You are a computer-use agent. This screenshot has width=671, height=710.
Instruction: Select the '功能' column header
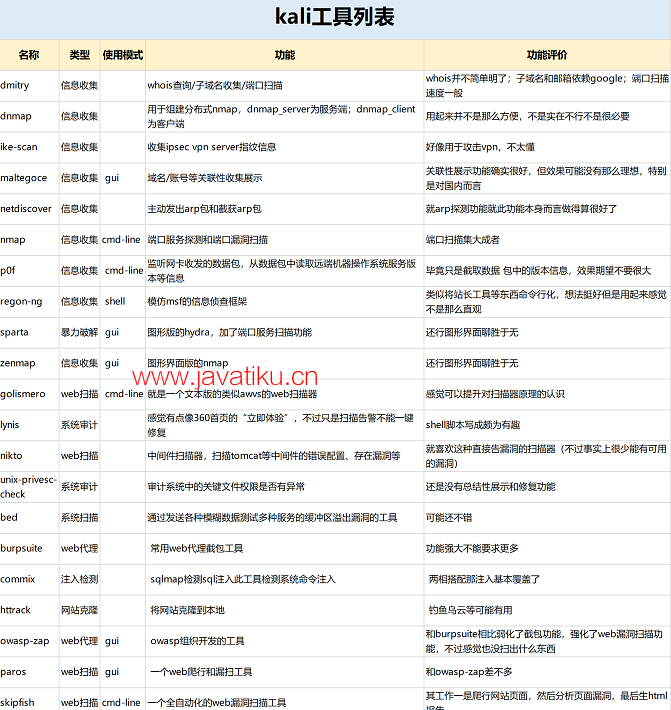tap(285, 55)
